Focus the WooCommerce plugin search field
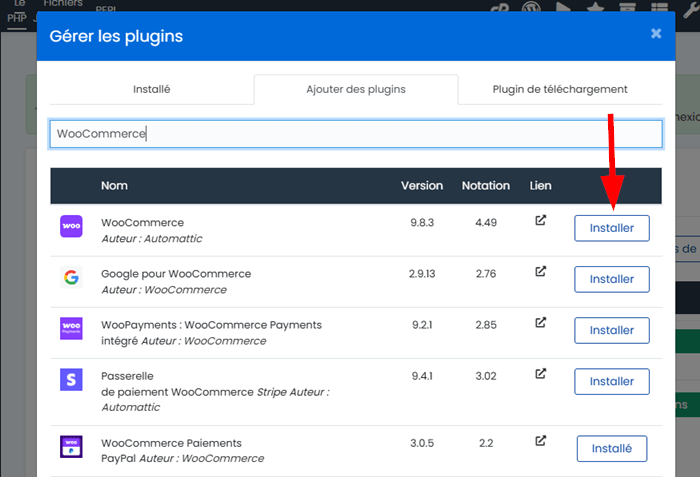Image resolution: width=700 pixels, height=477 pixels. (x=356, y=134)
